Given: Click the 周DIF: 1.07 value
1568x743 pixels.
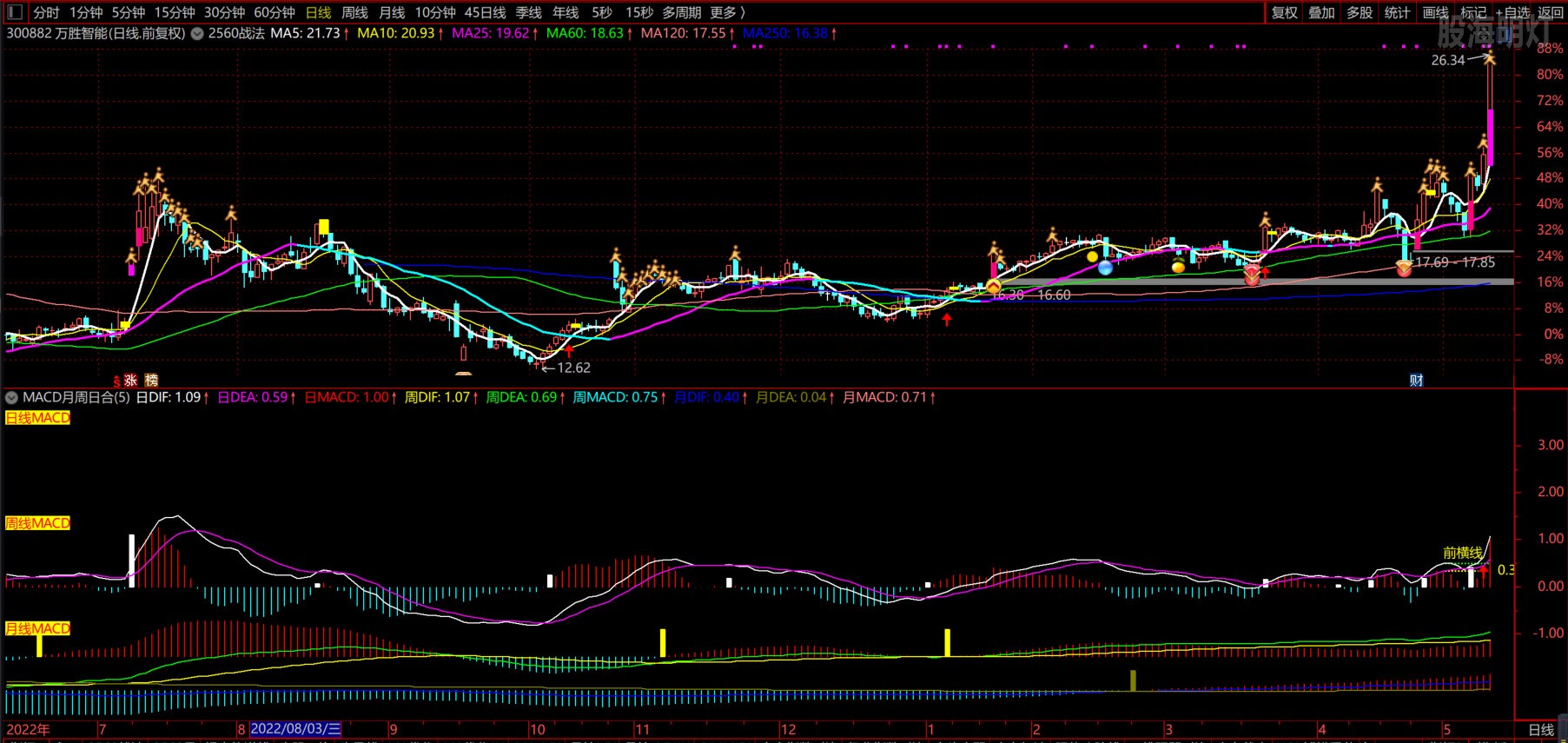Looking at the screenshot, I should [438, 397].
